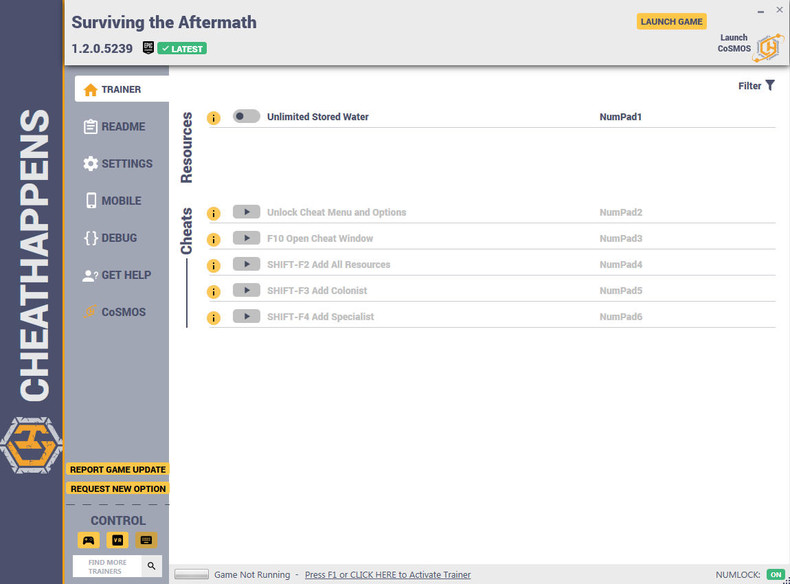Click the Epic Games store icon
Viewport: 790px width, 584px height.
[148, 48]
